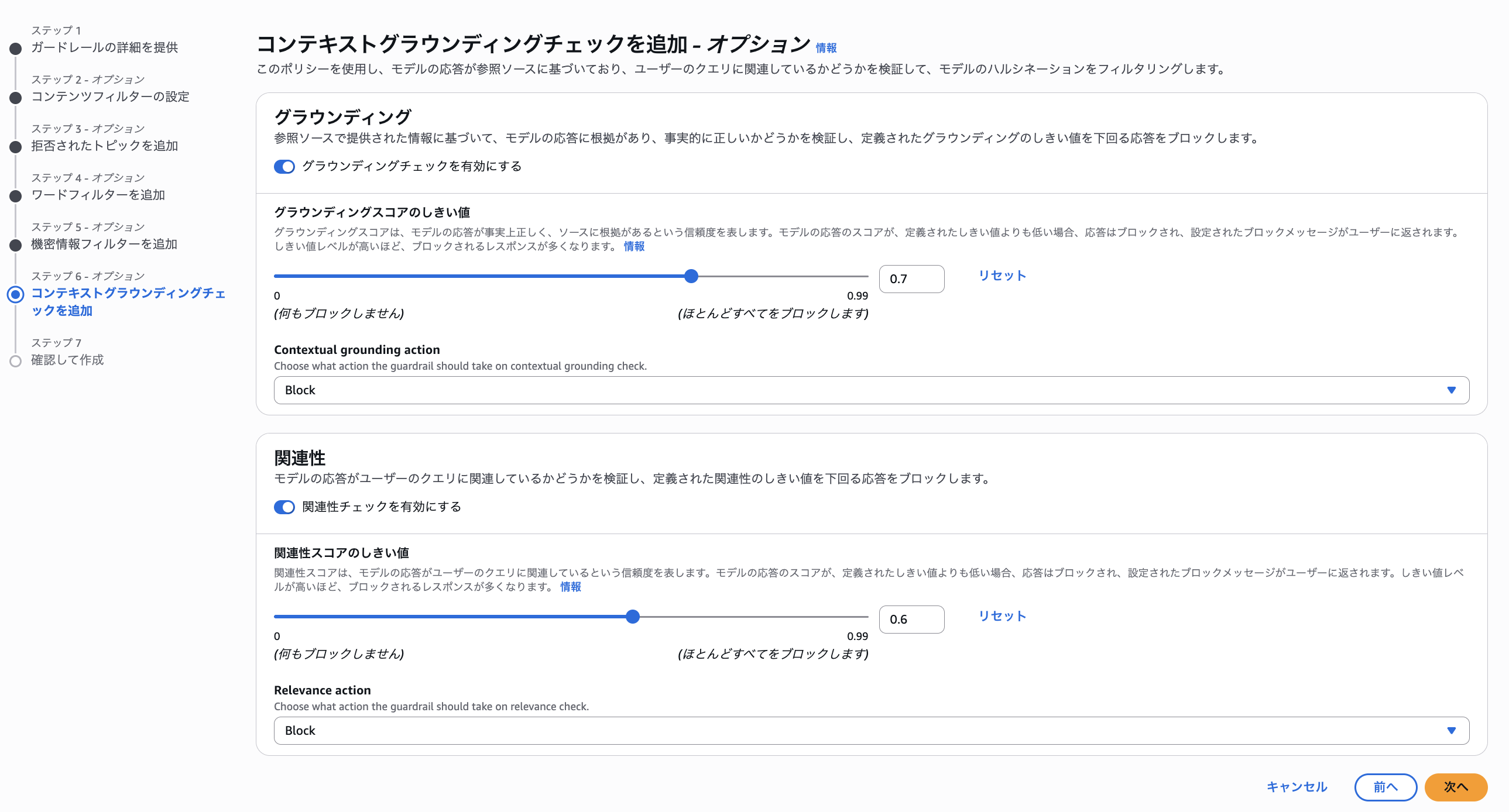The width and height of the screenshot is (1509, 812).
Task: Expand the dropdown arrow next to Block
Action: point(1451,390)
